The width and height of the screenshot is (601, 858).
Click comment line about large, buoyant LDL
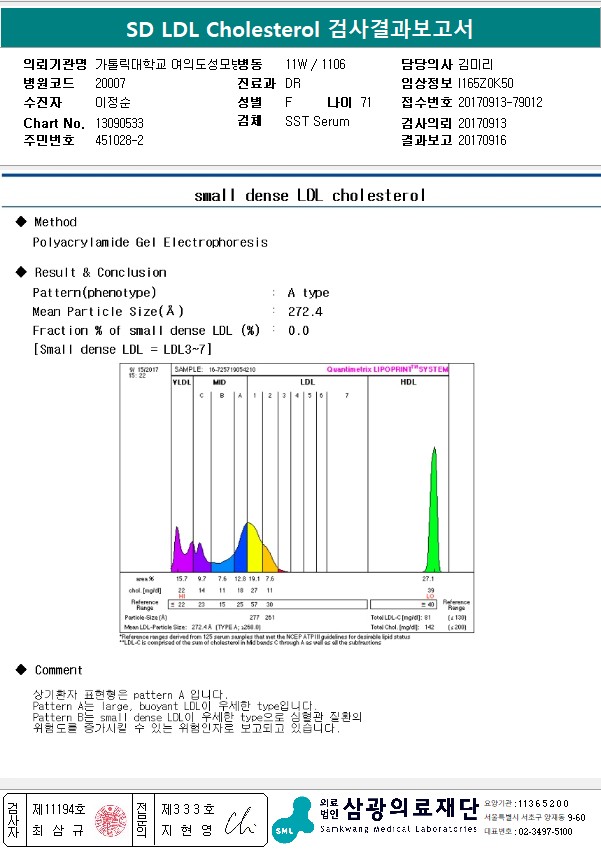point(175,706)
